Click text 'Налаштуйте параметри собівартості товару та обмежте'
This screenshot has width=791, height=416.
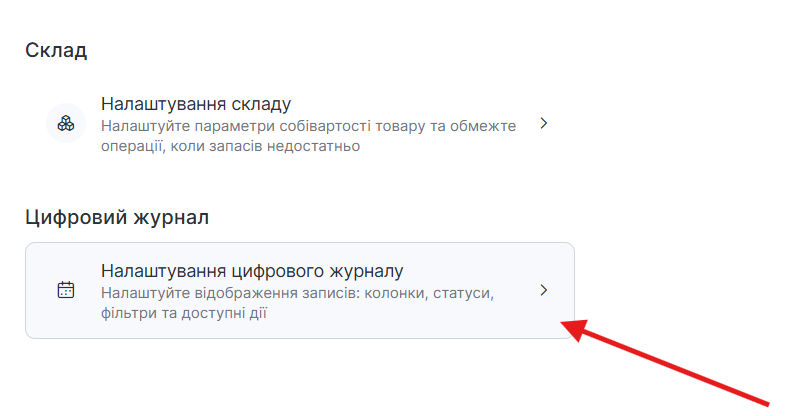click(x=308, y=126)
